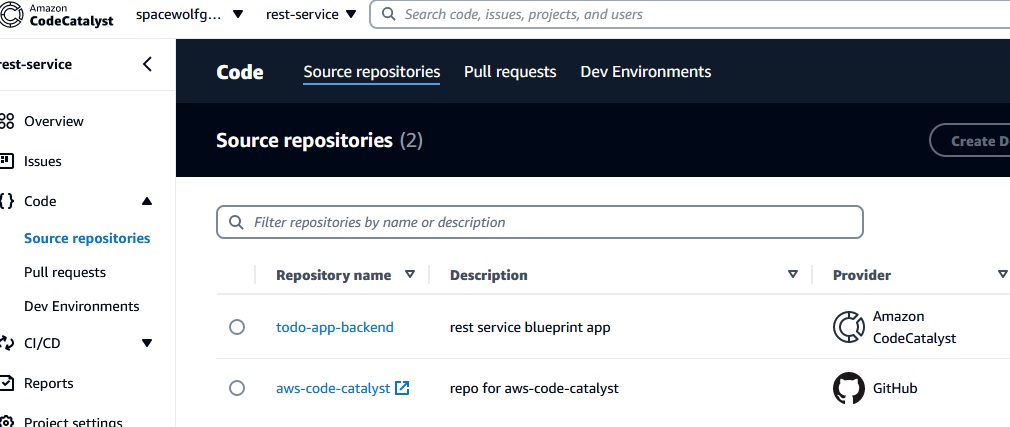
Task: Switch to the Dev Environments tab
Action: tap(645, 71)
